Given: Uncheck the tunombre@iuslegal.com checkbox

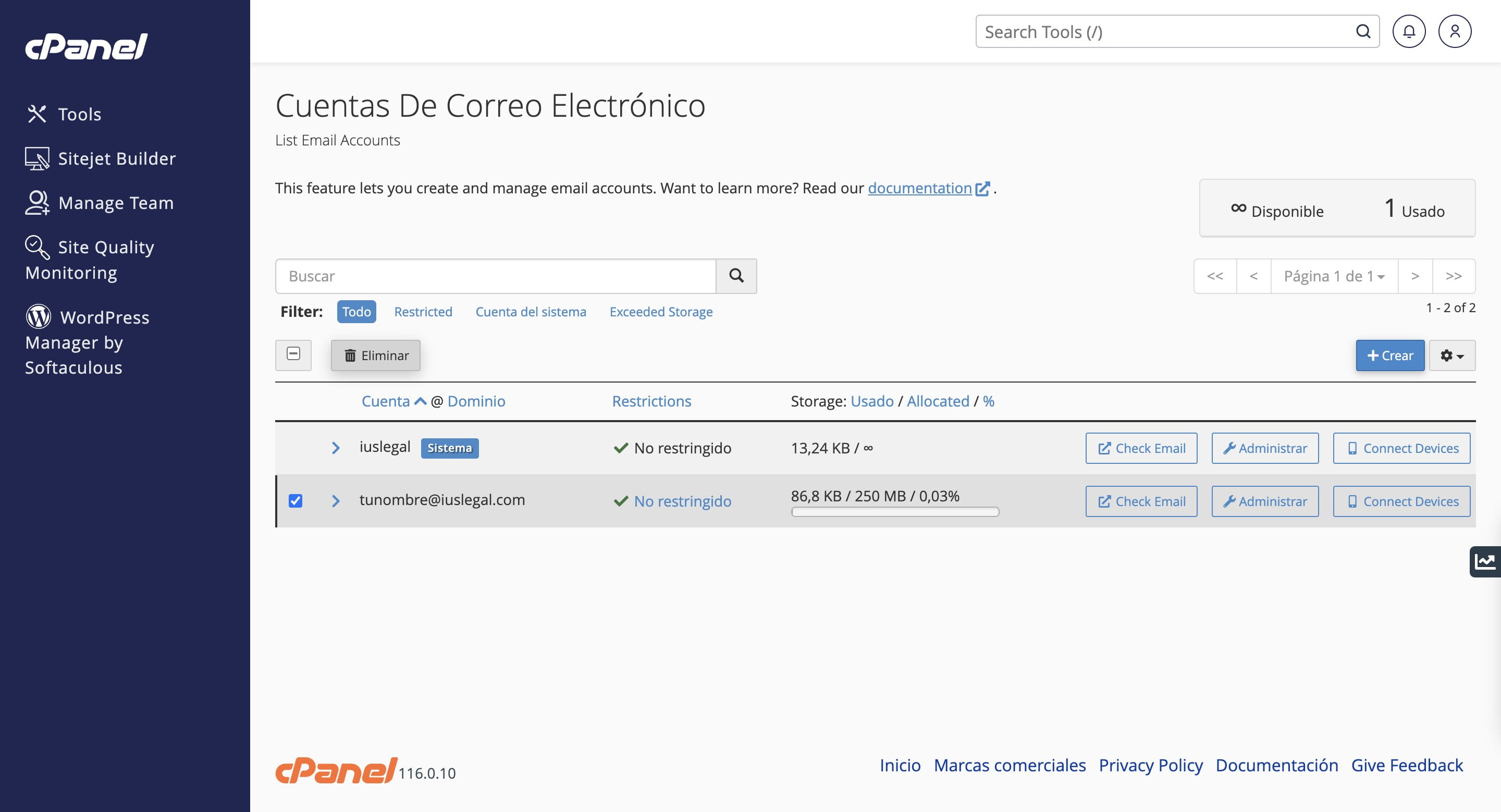Looking at the screenshot, I should pos(296,501).
